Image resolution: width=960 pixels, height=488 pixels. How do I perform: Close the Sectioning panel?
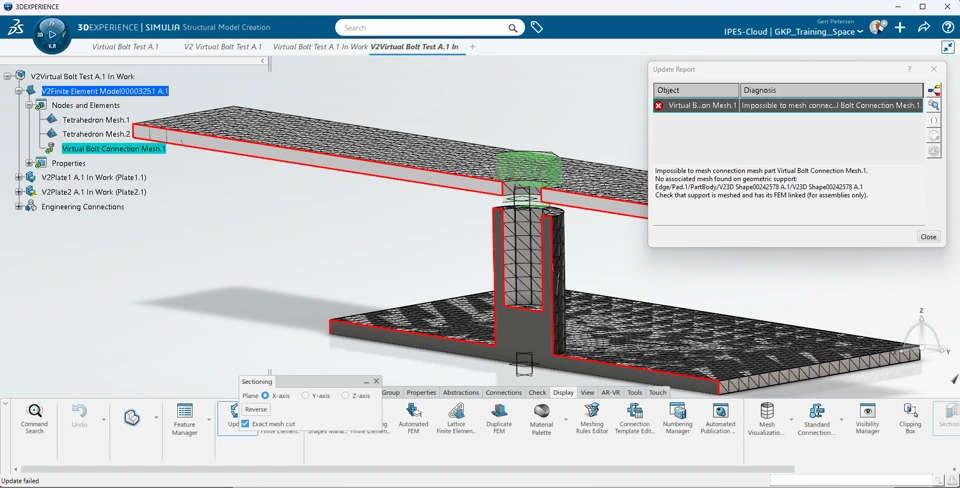(377, 381)
